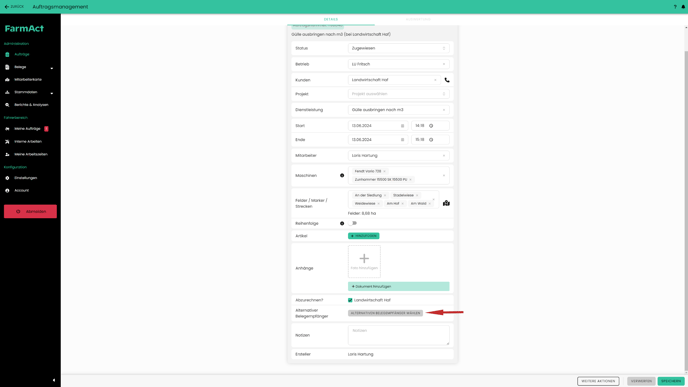Image resolution: width=688 pixels, height=387 pixels.
Task: Open Weitere Aktionen button
Action: point(598,381)
